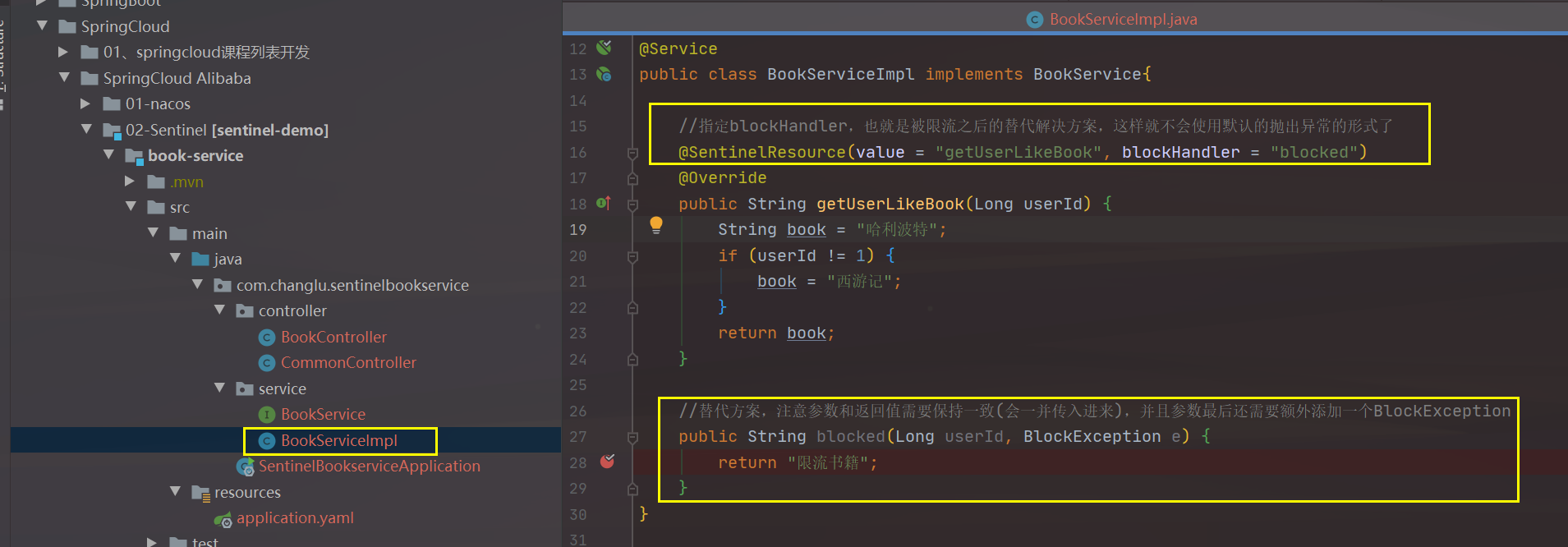Screen dimensions: 1568x547
Task: Collapse the book-service module arrow
Action: [x=108, y=154]
